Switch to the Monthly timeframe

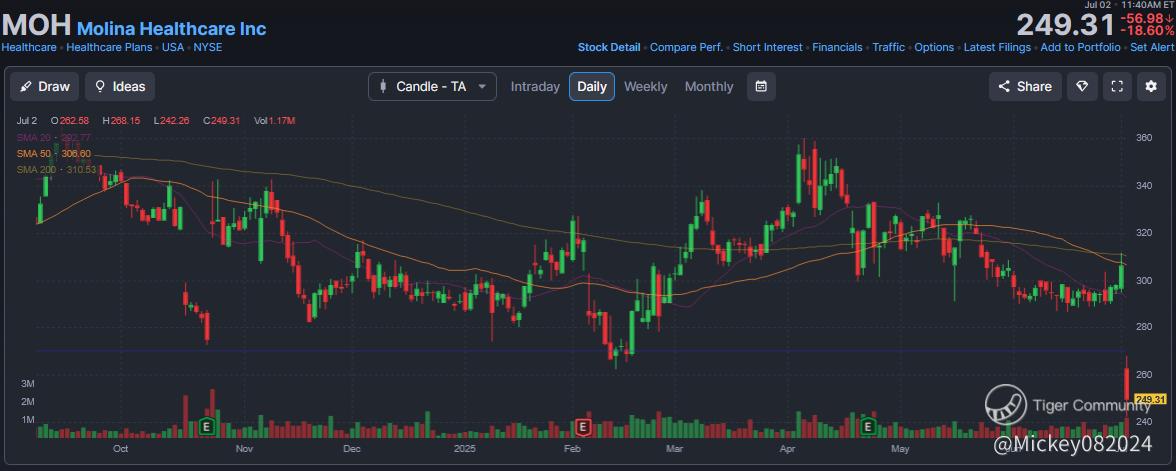point(709,86)
